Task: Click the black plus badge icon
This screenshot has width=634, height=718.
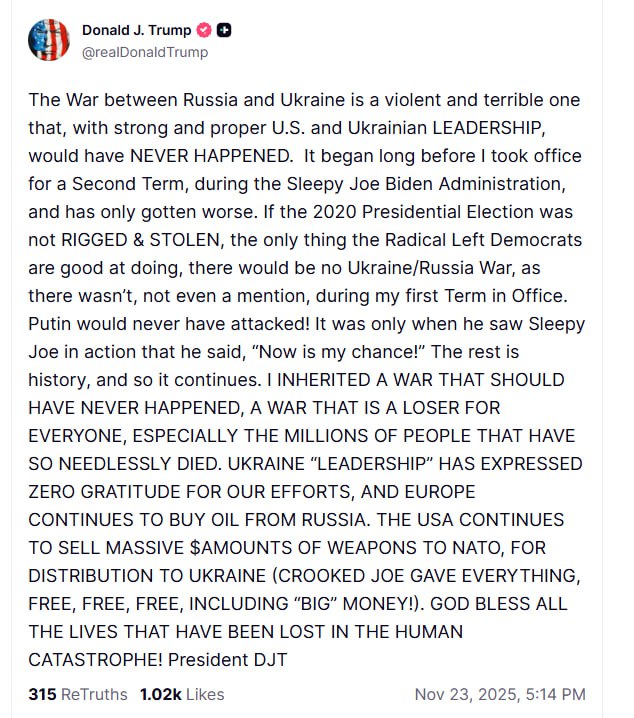Action: 225,31
